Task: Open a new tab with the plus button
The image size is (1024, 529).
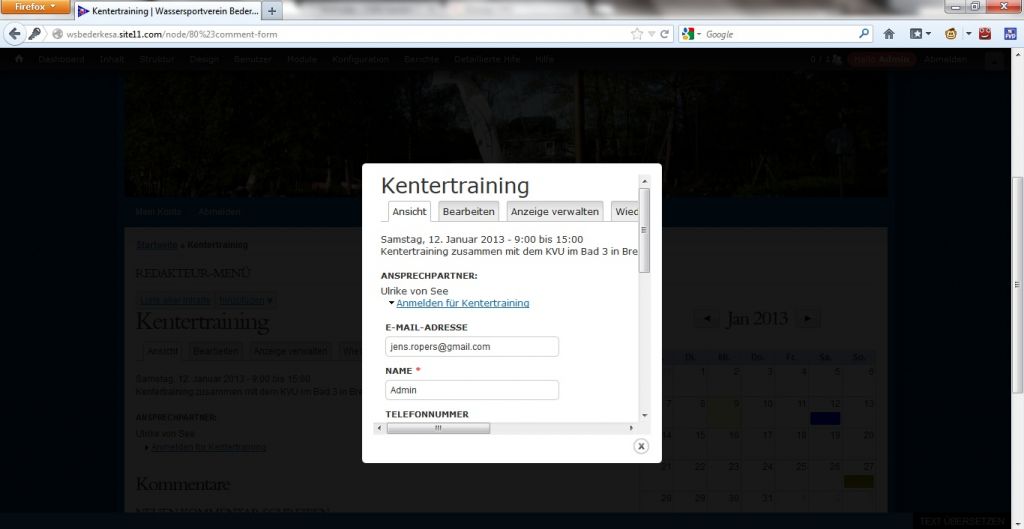Action: point(273,10)
